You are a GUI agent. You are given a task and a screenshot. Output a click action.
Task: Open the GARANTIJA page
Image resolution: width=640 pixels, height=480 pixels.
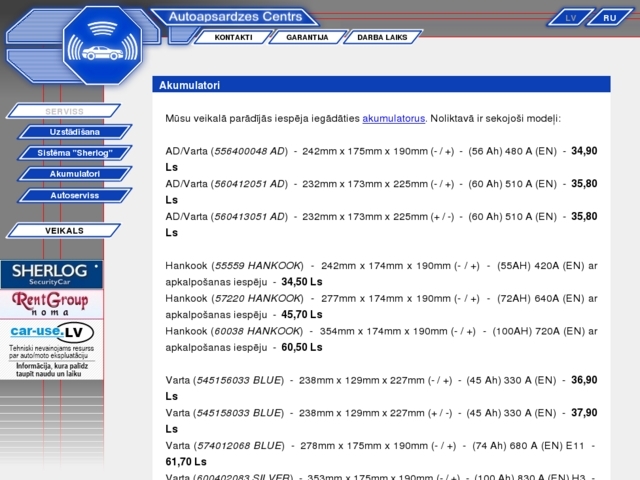point(307,37)
